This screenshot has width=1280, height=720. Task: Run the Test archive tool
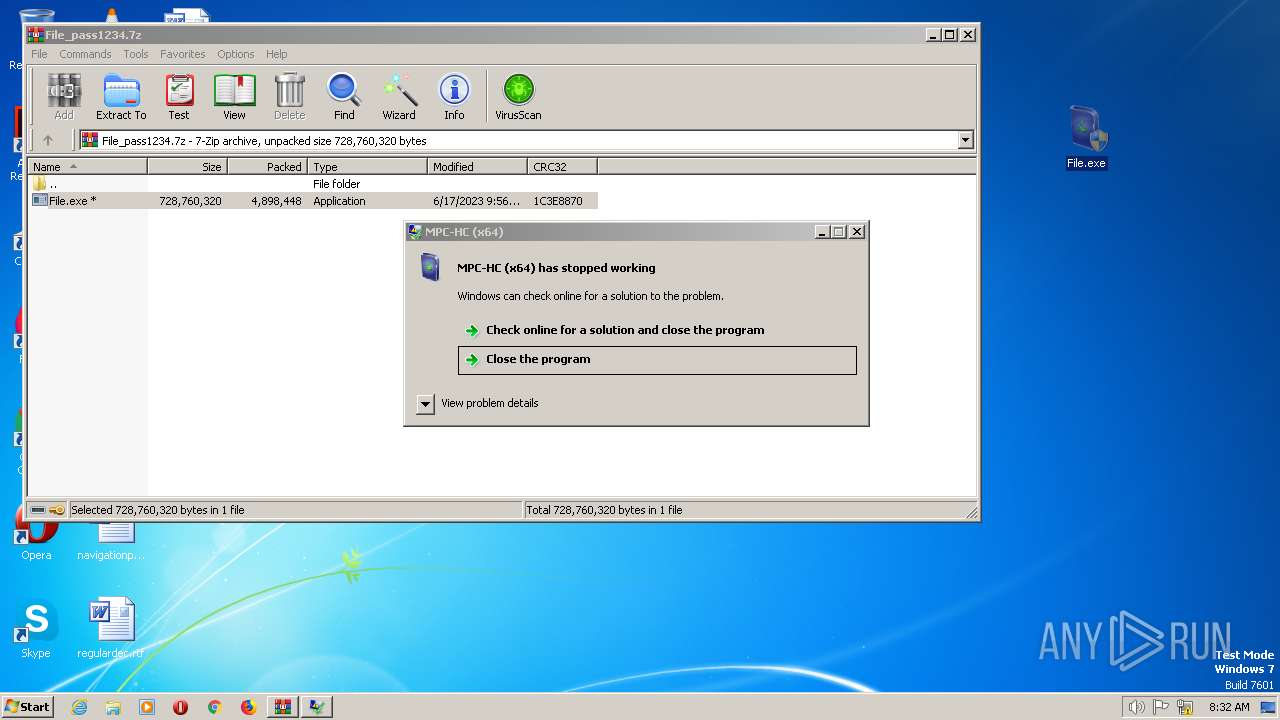point(179,97)
